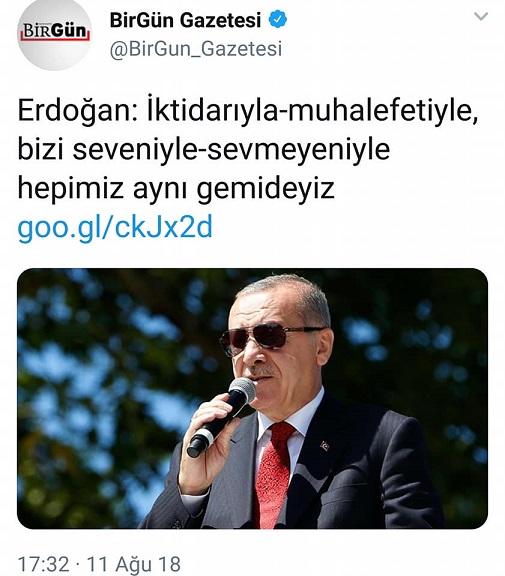Click the microphone in the photo
This screenshot has height=576, width=505.
[221, 417]
